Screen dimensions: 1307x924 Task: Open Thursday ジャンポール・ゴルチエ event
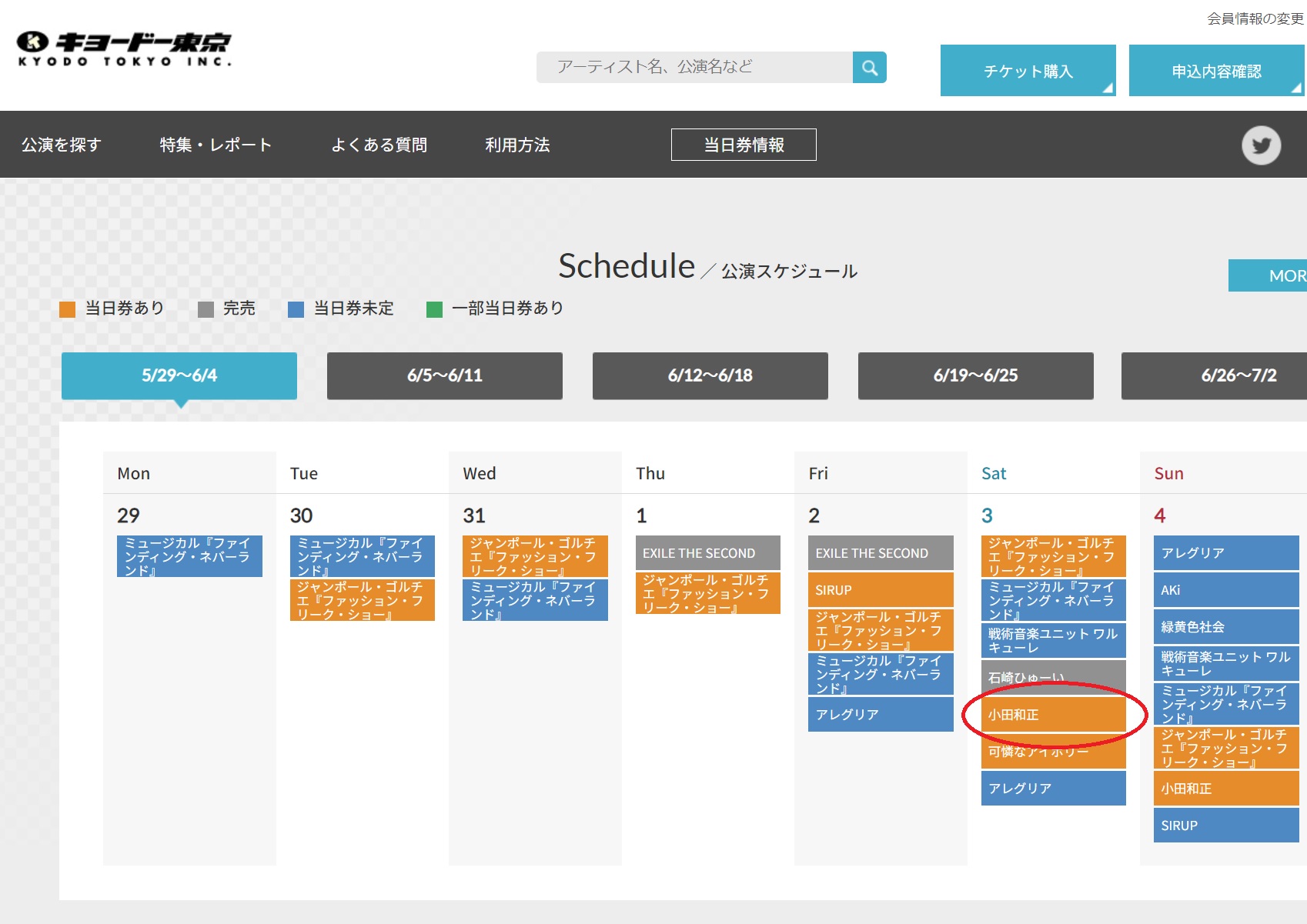pos(708,593)
